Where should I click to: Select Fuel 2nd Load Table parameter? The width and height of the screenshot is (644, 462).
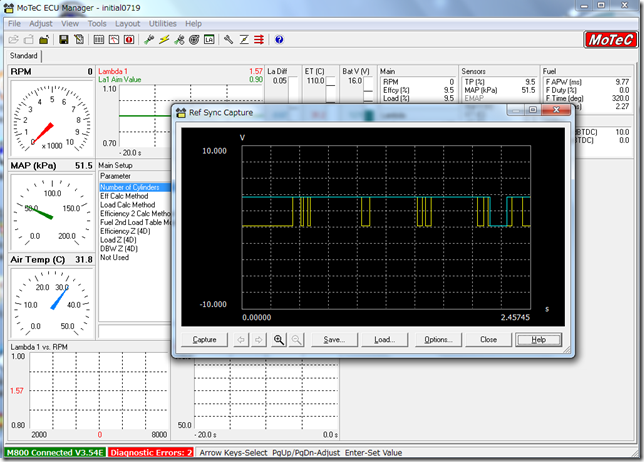135,222
